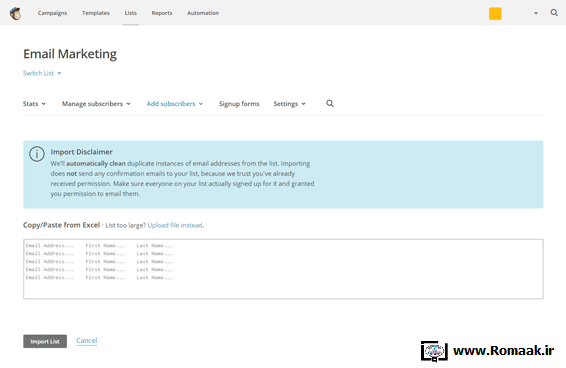Click the list search magnifier icon
The height and width of the screenshot is (368, 566).
[x=330, y=104]
